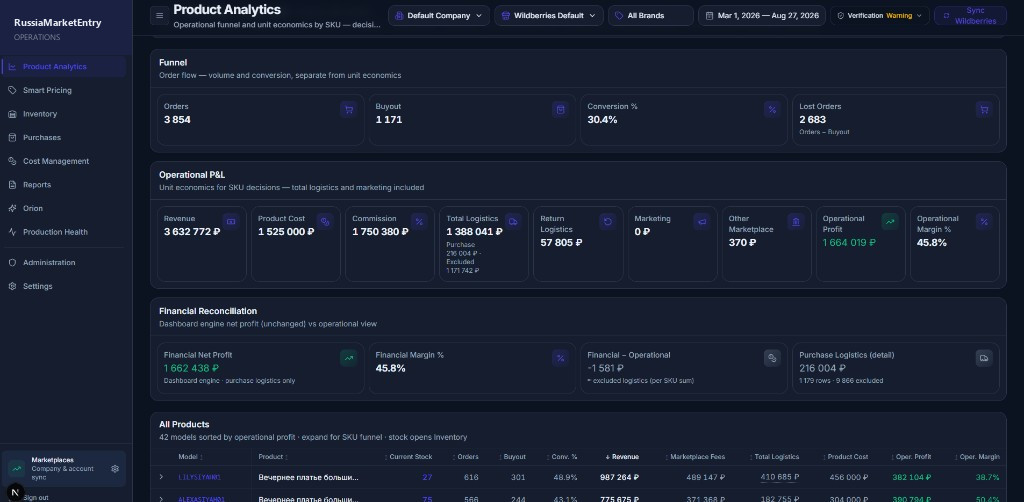Viewport: 1024px width, 502px height.
Task: Open Marketplaces sync gear settings icon
Action: pyautogui.click(x=115, y=469)
